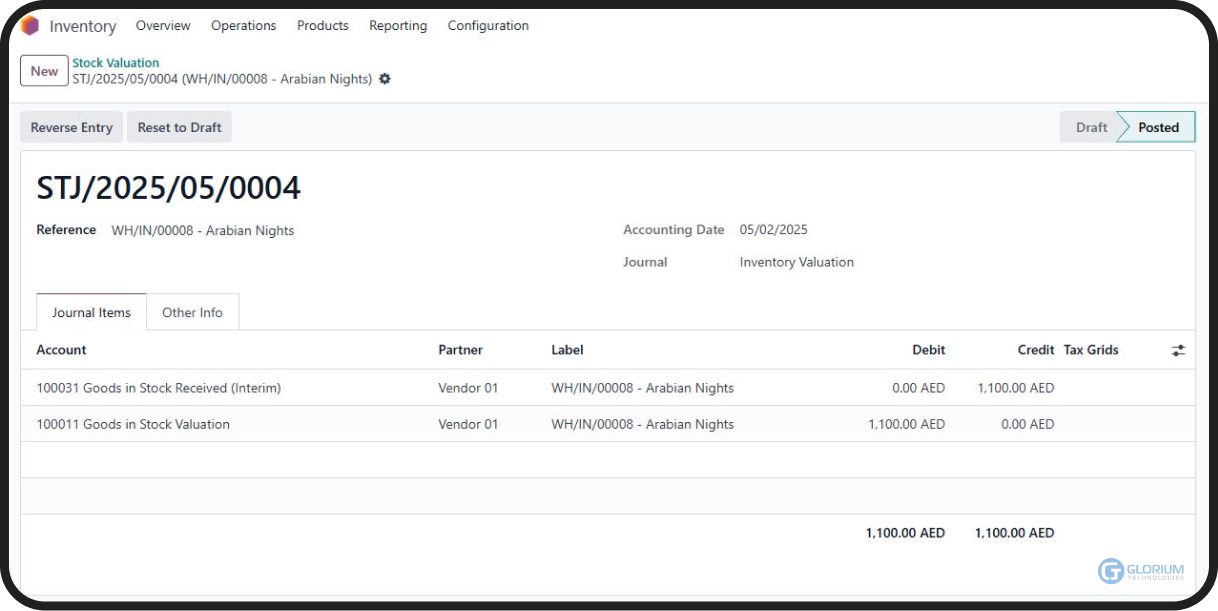Select the Goods in Stock Valuation row
1218x611 pixels.
click(x=133, y=424)
